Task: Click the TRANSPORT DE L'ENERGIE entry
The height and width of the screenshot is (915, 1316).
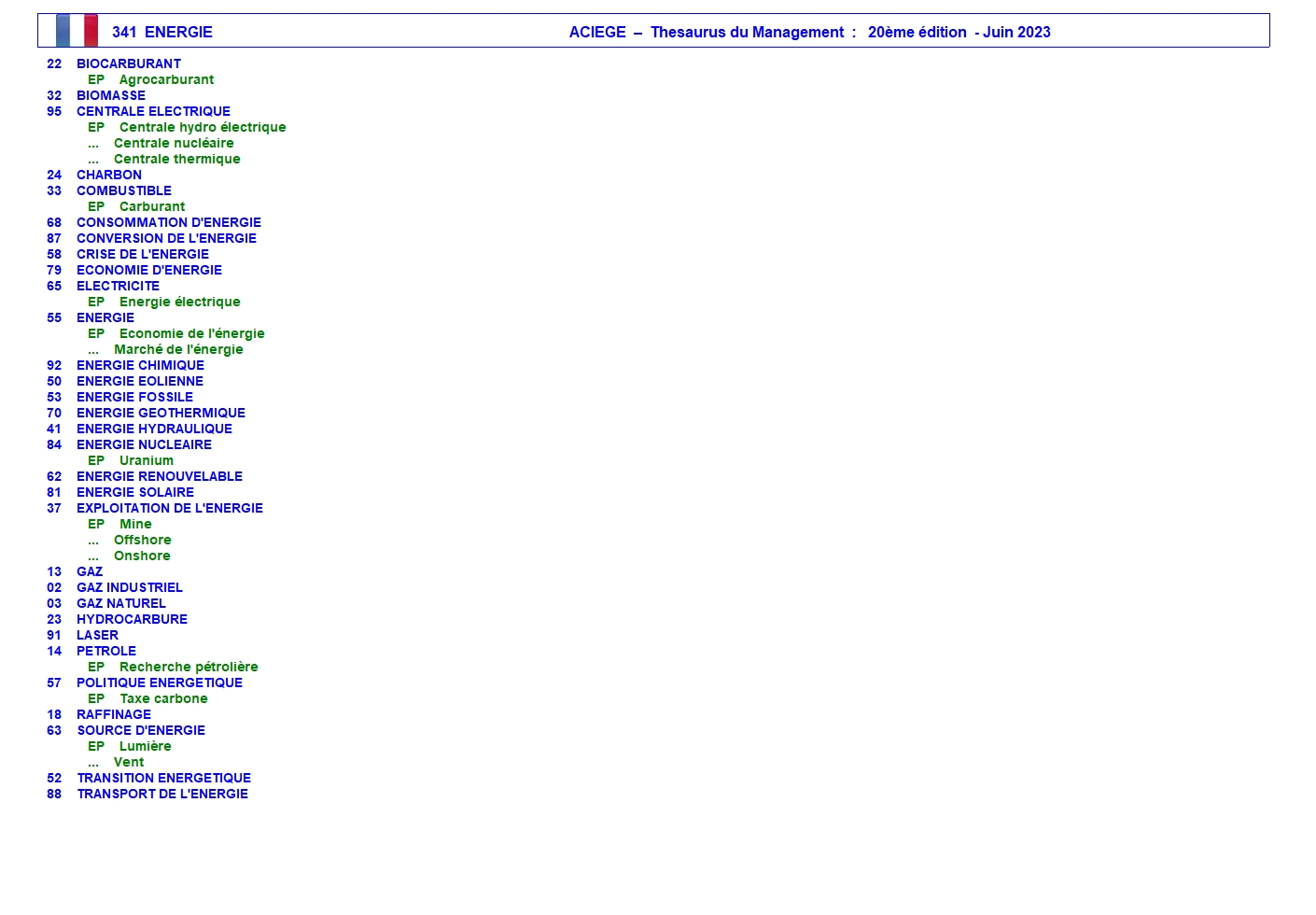Action: [x=162, y=794]
